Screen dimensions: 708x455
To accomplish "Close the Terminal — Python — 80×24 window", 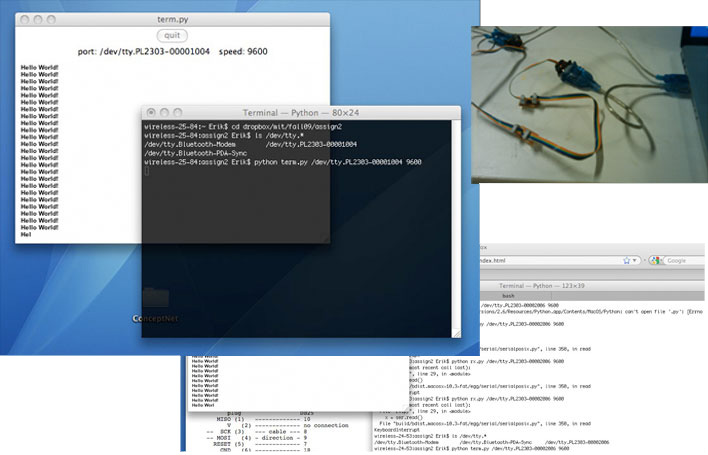I will (x=151, y=113).
